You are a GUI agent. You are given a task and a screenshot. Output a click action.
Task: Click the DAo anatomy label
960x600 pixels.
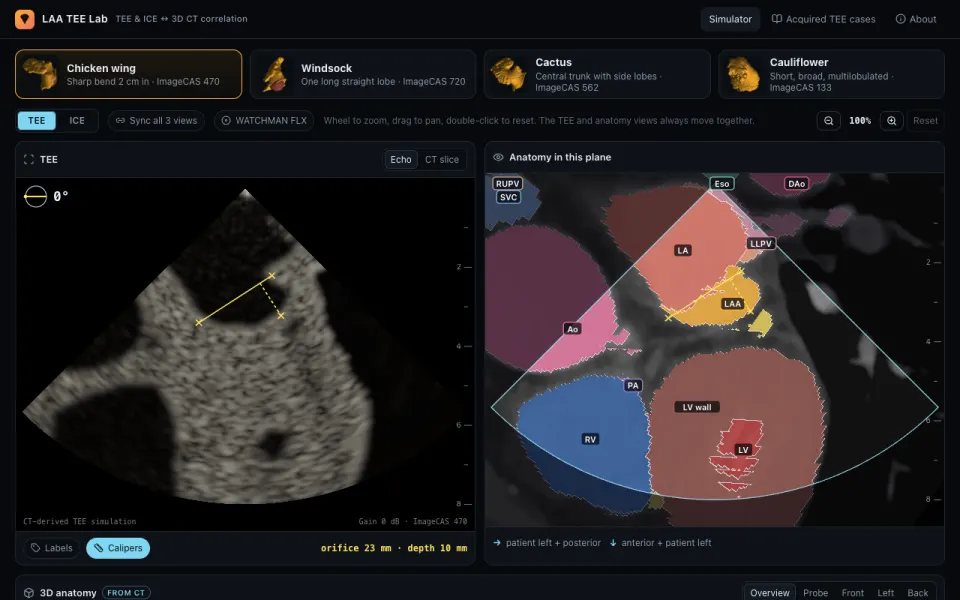(x=797, y=184)
